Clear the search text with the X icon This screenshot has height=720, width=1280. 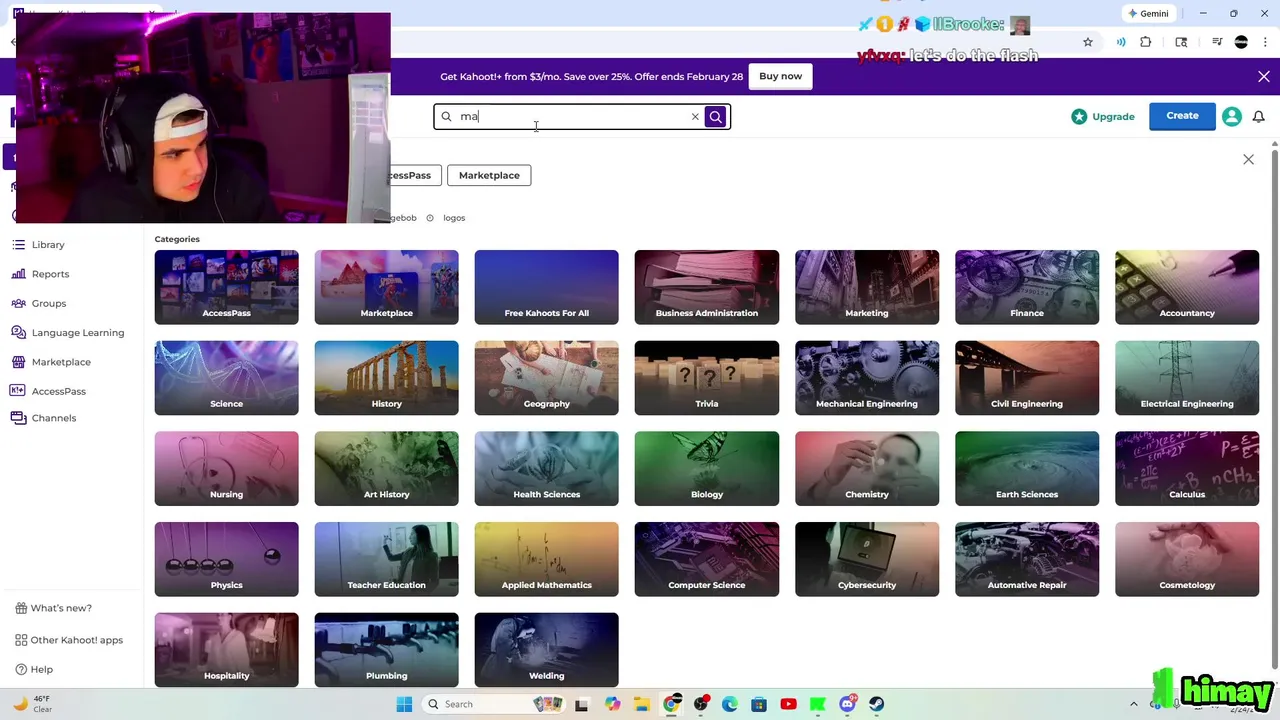(x=695, y=117)
